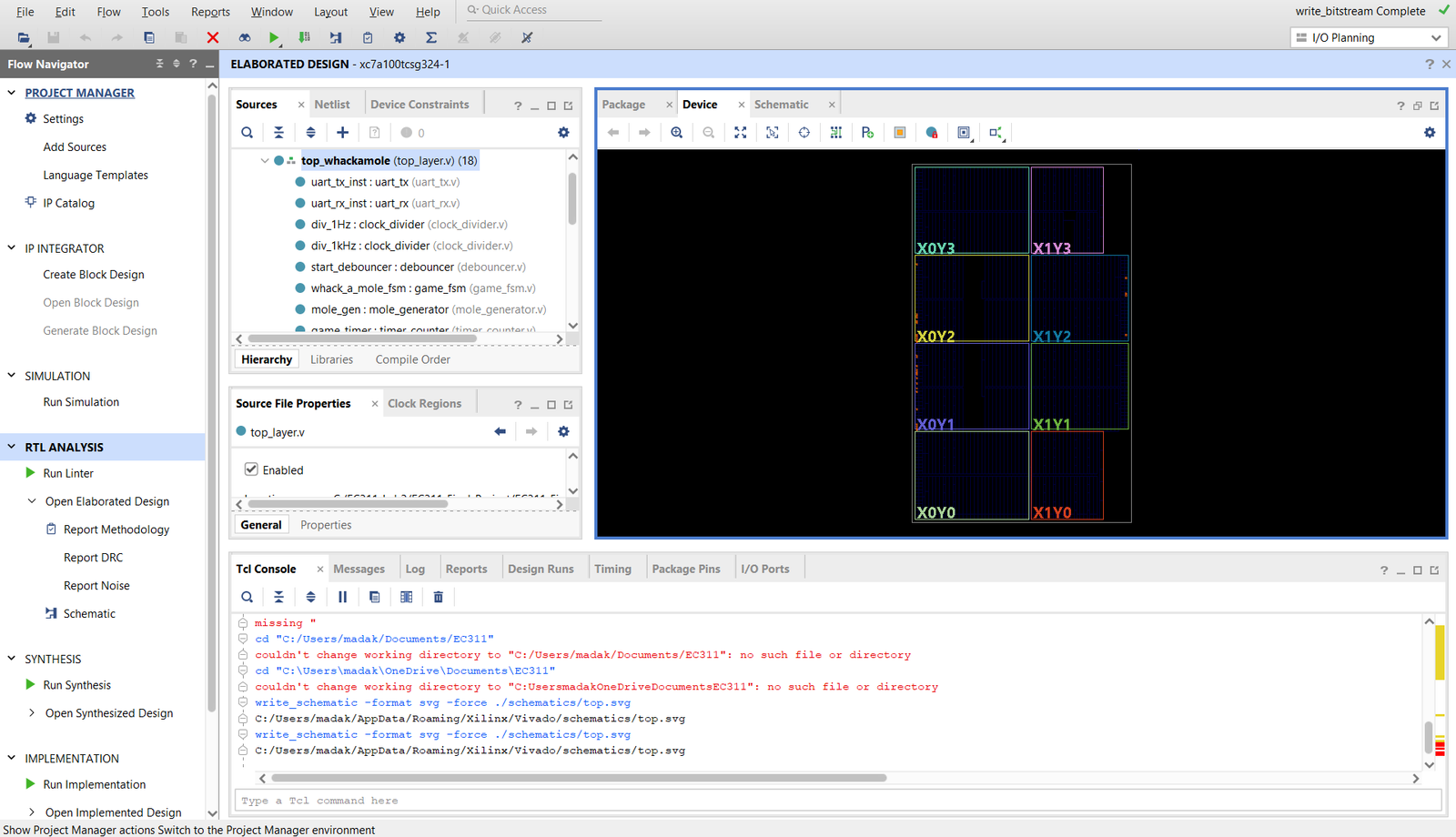This screenshot has height=837, width=1456.
Task: Uncheck the Enabled checkbox for top_layer.v
Action: (x=251, y=469)
